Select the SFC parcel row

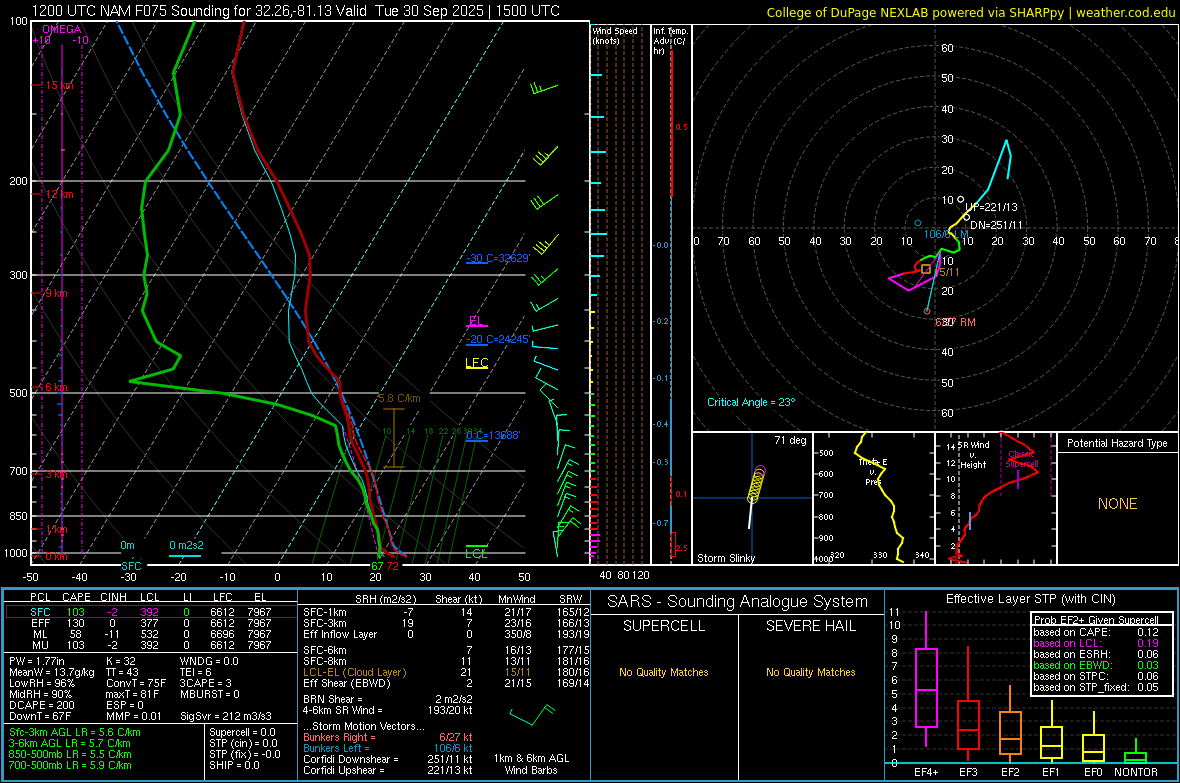point(150,612)
